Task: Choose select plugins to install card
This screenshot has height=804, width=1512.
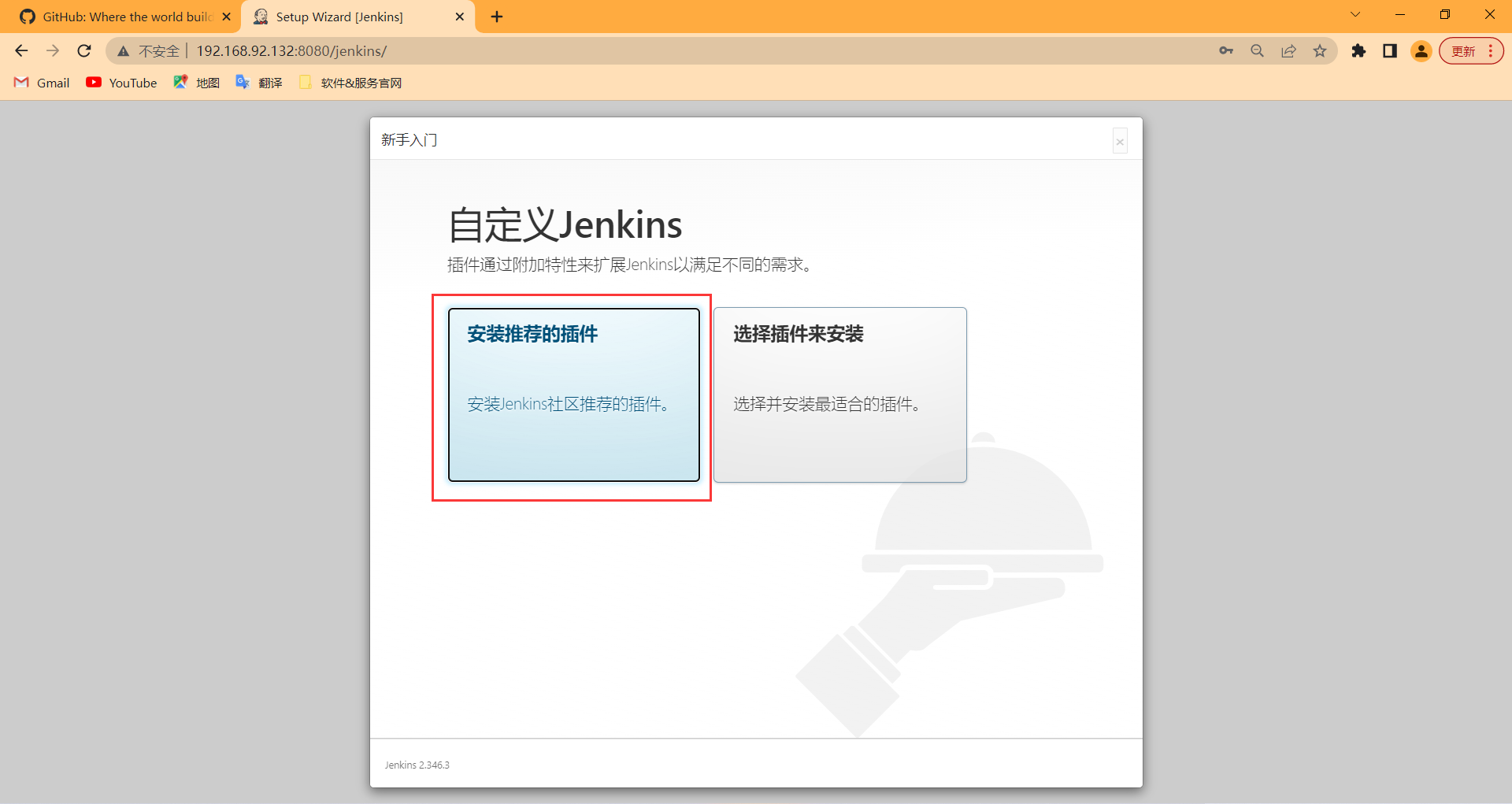Action: (x=839, y=395)
